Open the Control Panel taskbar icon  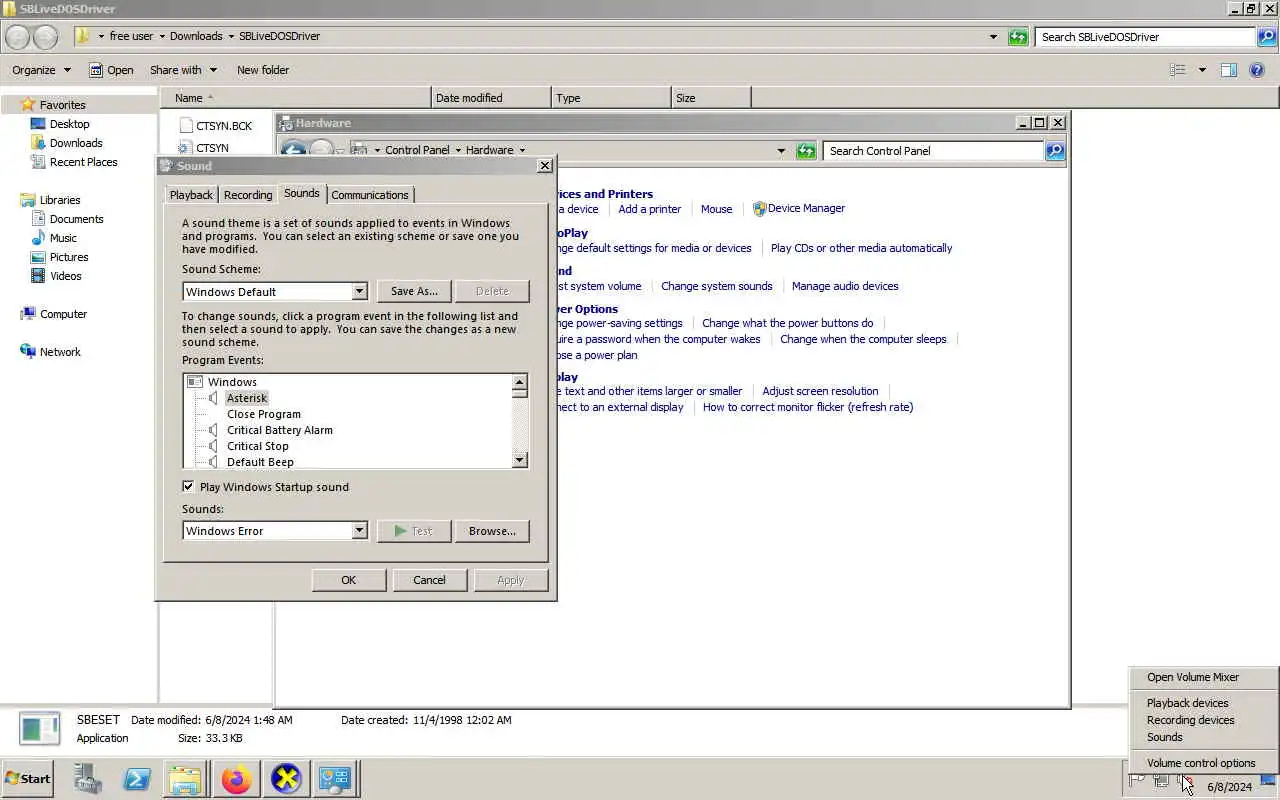[x=334, y=779]
